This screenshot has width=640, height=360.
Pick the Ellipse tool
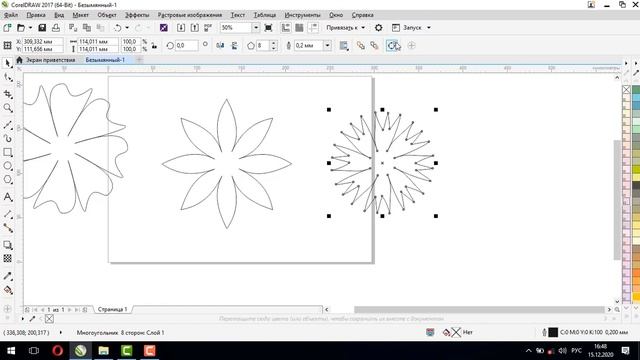pos(7,166)
